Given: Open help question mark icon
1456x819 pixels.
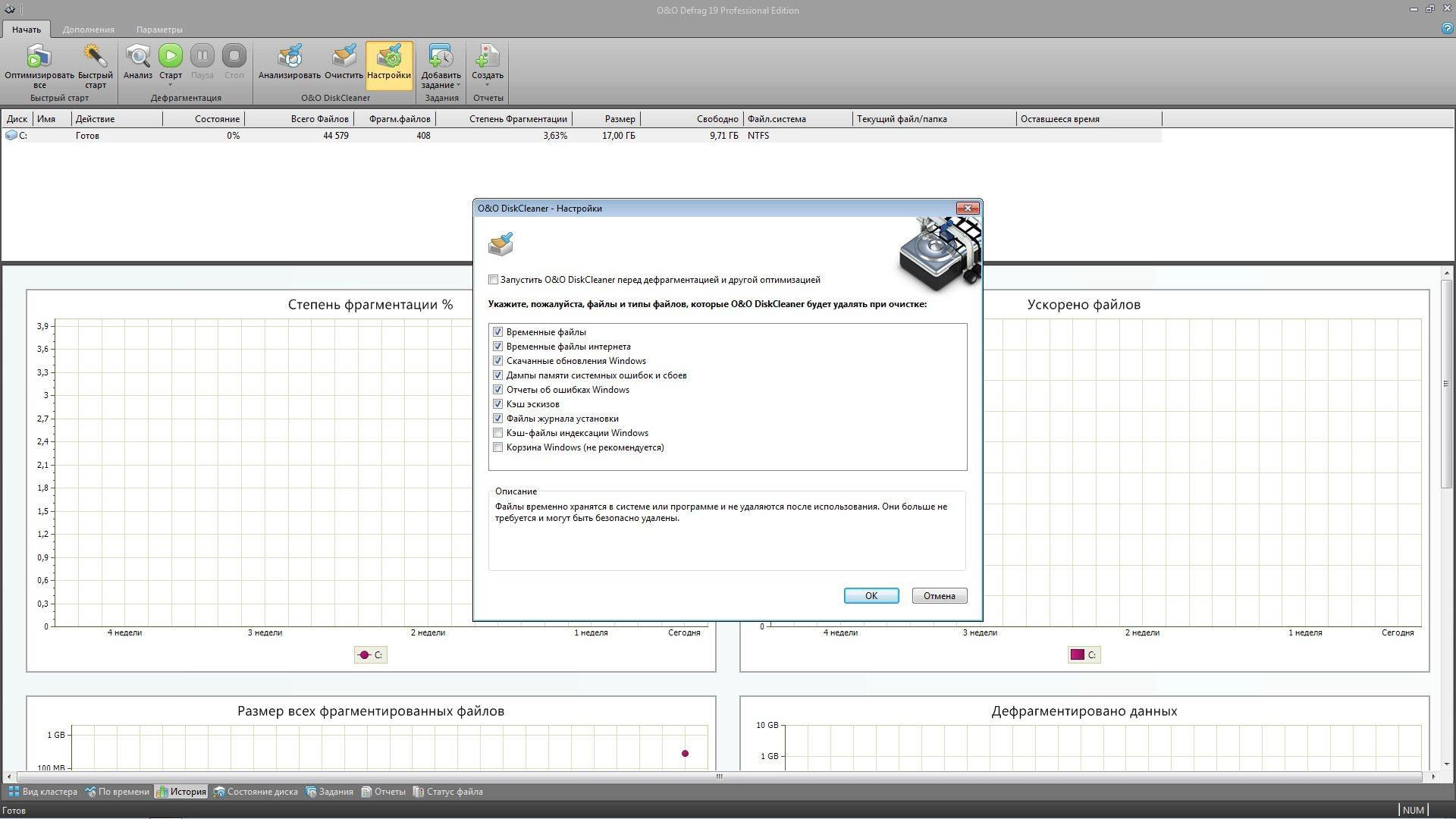Looking at the screenshot, I should 1447,29.
